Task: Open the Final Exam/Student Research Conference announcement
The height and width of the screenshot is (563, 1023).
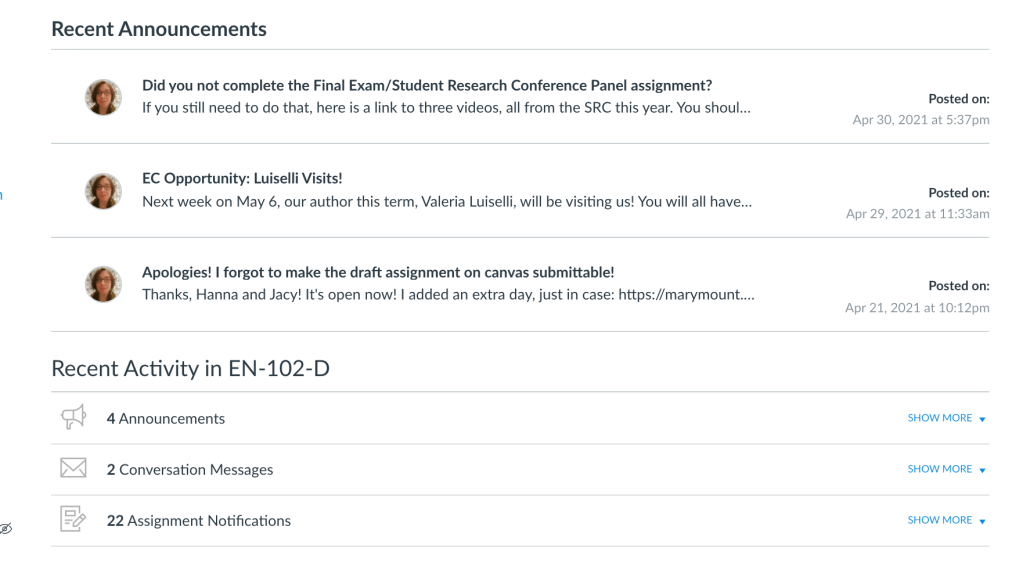Action: [x=427, y=86]
